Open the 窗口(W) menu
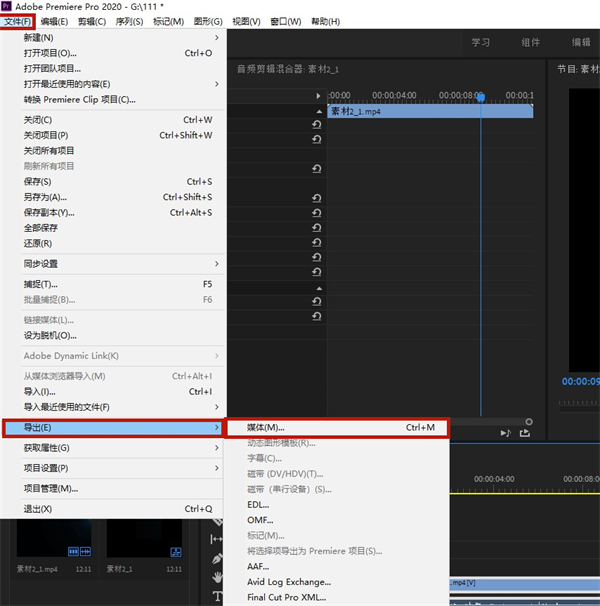600x606 pixels. (286, 22)
